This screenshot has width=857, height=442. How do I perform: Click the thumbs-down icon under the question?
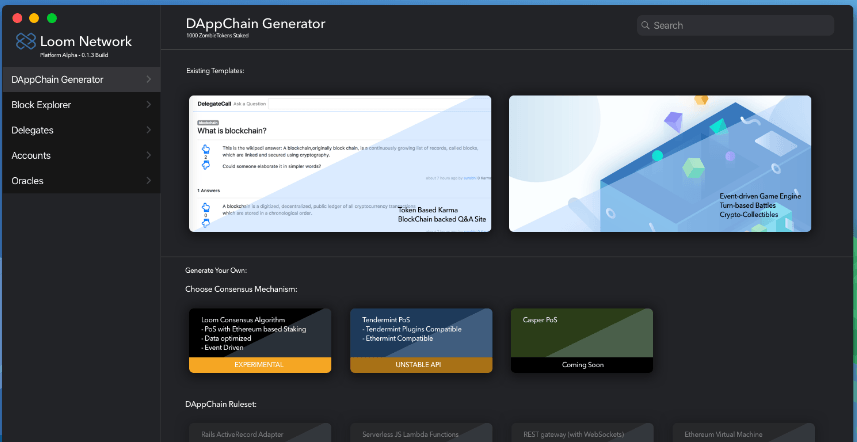(206, 166)
